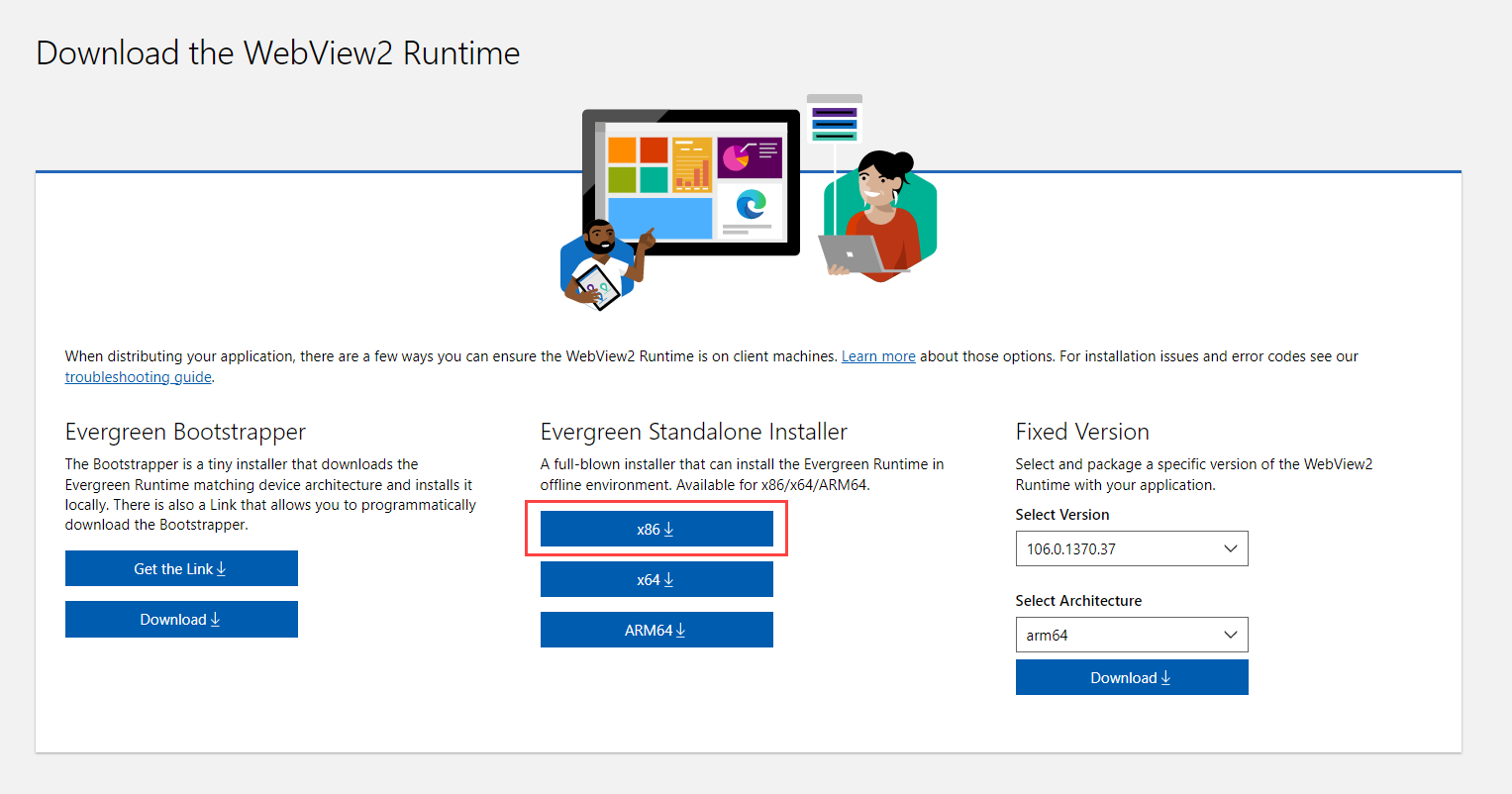The height and width of the screenshot is (794, 1512).
Task: Click the monitor illustration with Edge logo
Action: [x=691, y=182]
